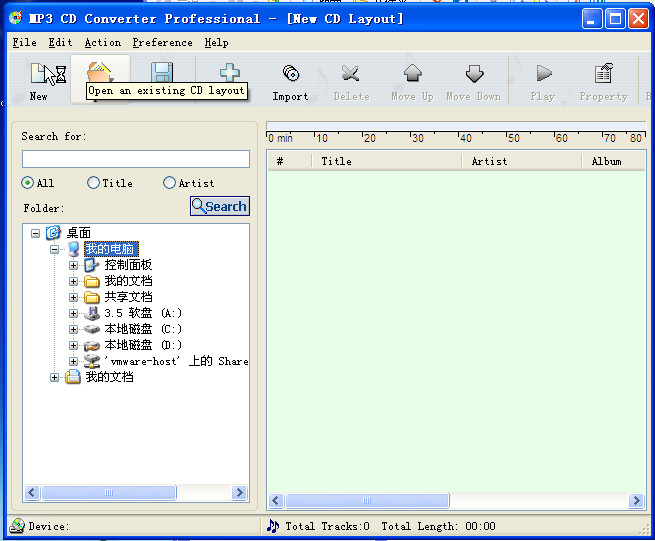Click the app icon in title bar
Image resolution: width=655 pixels, height=541 pixels.
(16, 18)
